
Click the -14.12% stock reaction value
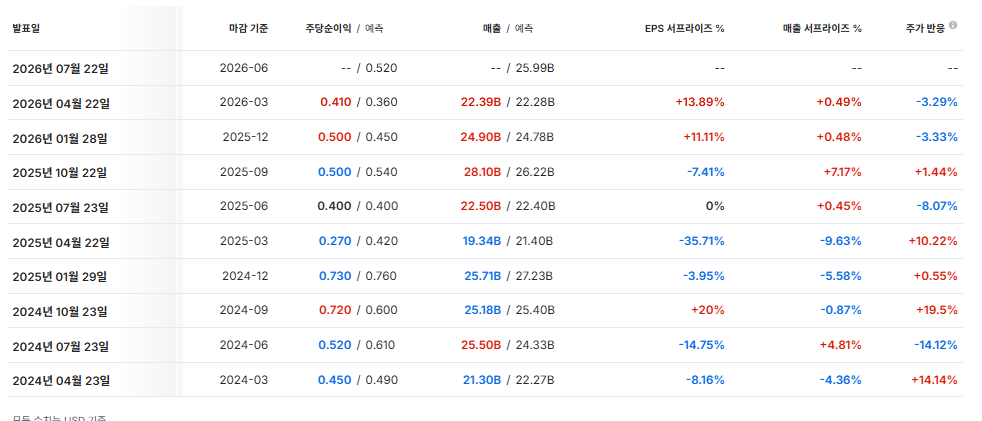(937, 345)
